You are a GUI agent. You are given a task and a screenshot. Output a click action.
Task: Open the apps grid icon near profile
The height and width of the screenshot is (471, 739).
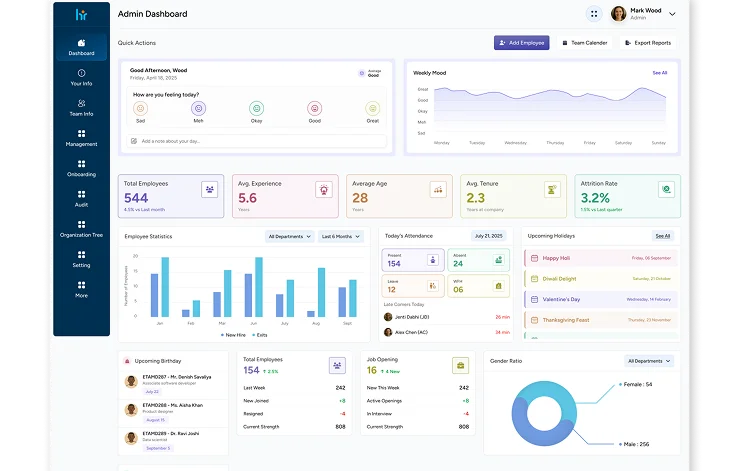tap(594, 14)
